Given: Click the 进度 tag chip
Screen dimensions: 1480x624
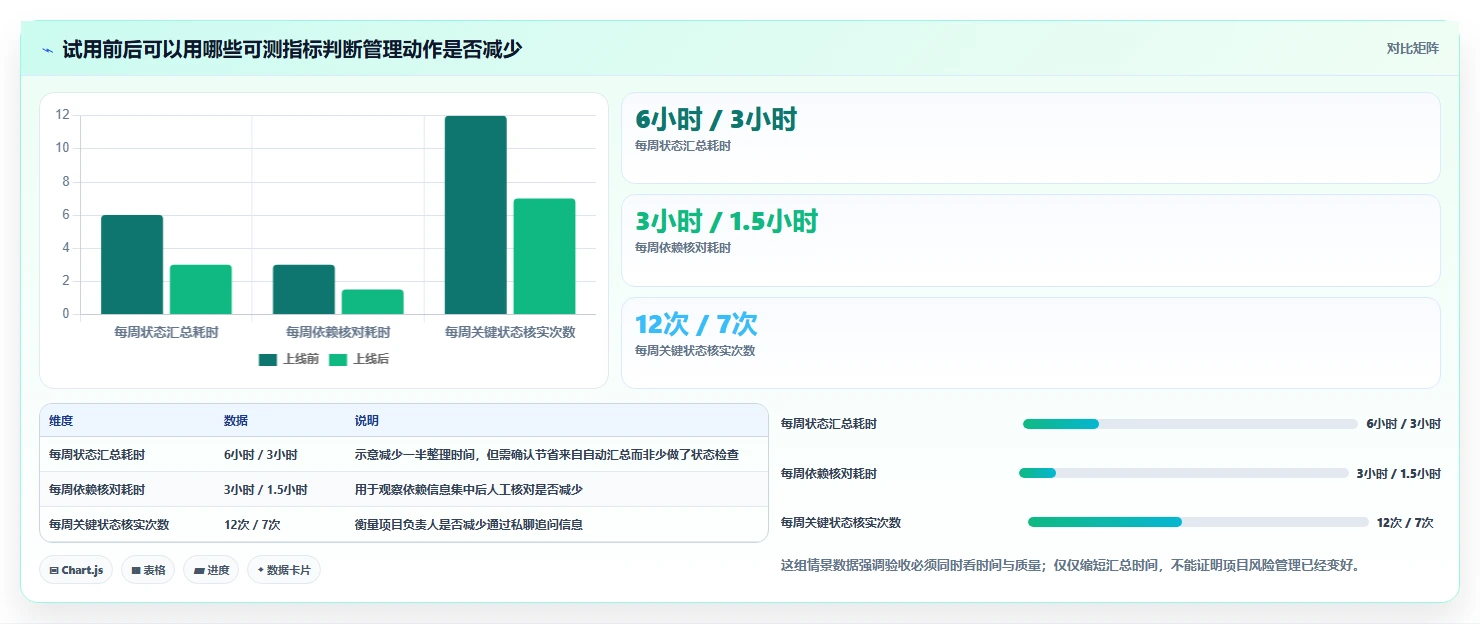Looking at the screenshot, I should click(211, 570).
